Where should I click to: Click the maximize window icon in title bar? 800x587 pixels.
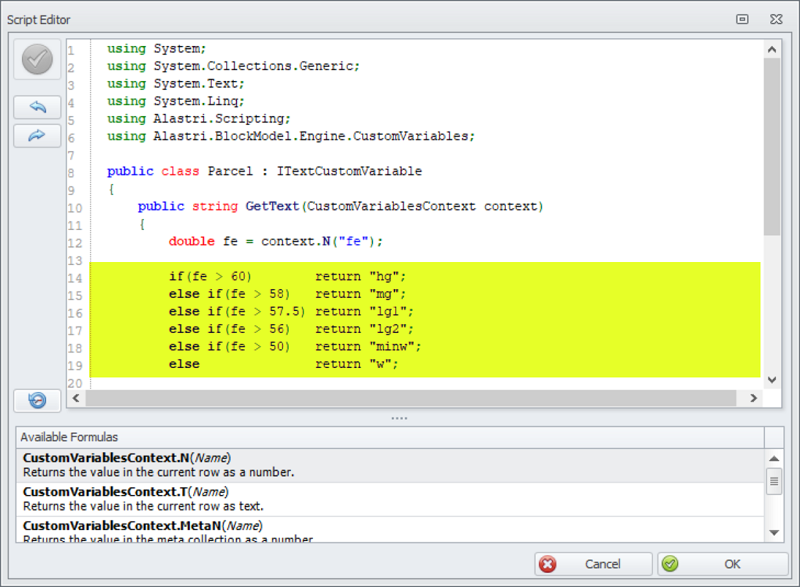tap(742, 19)
